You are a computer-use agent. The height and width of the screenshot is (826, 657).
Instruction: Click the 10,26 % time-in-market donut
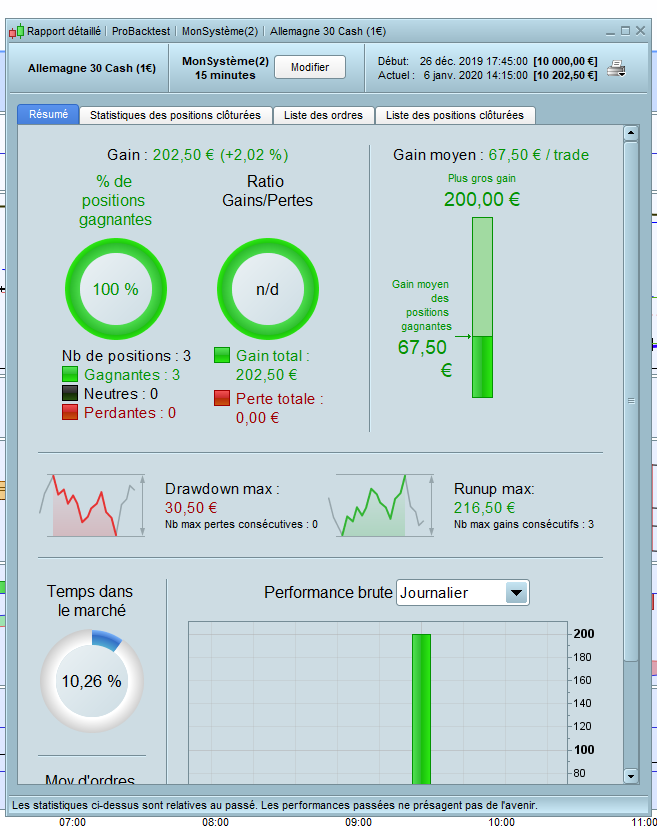(x=92, y=681)
